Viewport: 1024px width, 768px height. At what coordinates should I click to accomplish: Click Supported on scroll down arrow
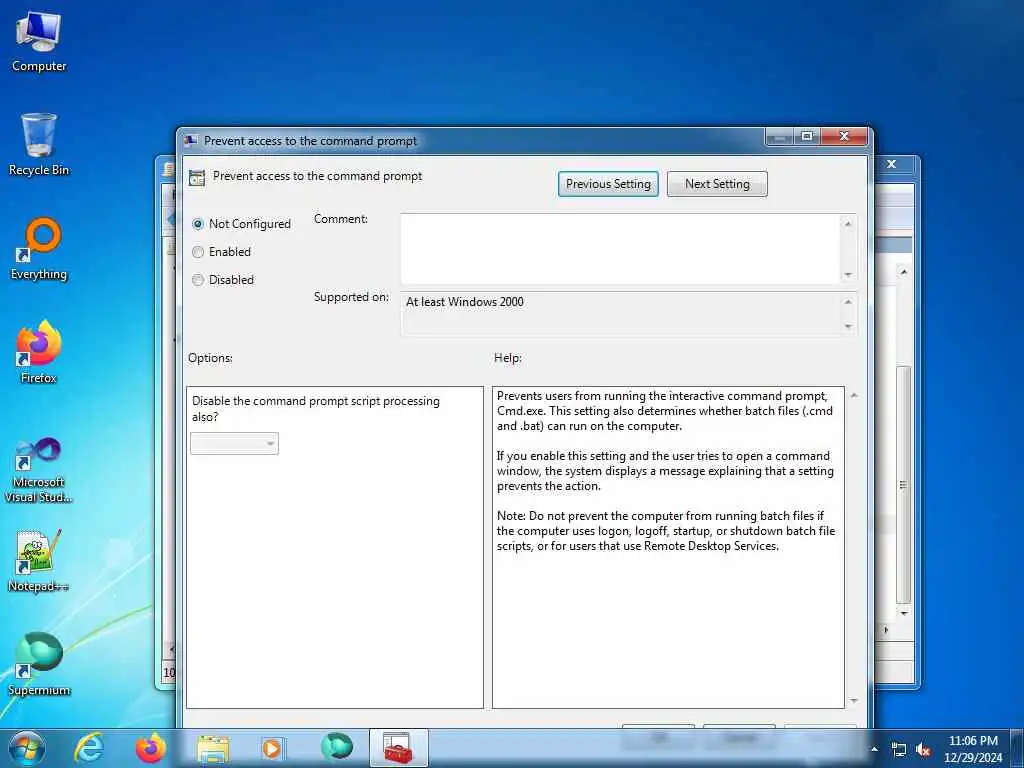click(x=848, y=326)
